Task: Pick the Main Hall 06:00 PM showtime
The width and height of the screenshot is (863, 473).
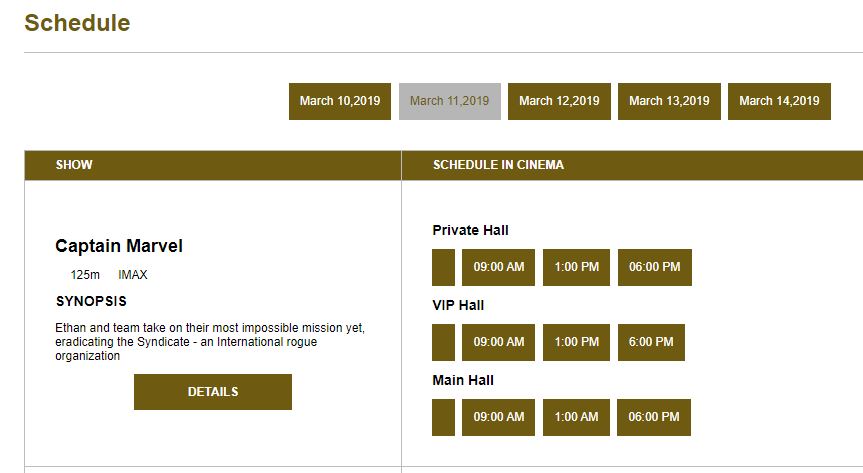Action: (654, 417)
